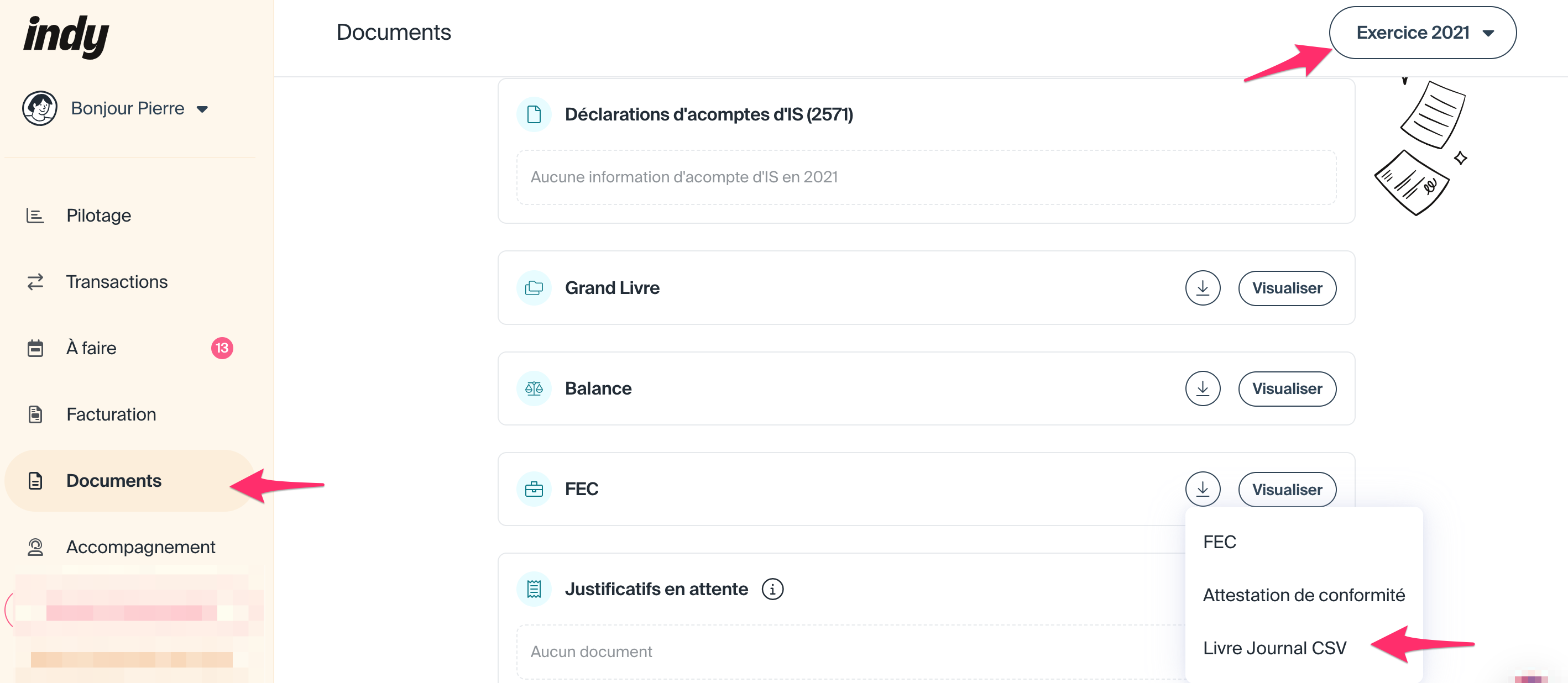The image size is (1568, 683).
Task: Select FEC from the download menu
Action: coord(1219,542)
